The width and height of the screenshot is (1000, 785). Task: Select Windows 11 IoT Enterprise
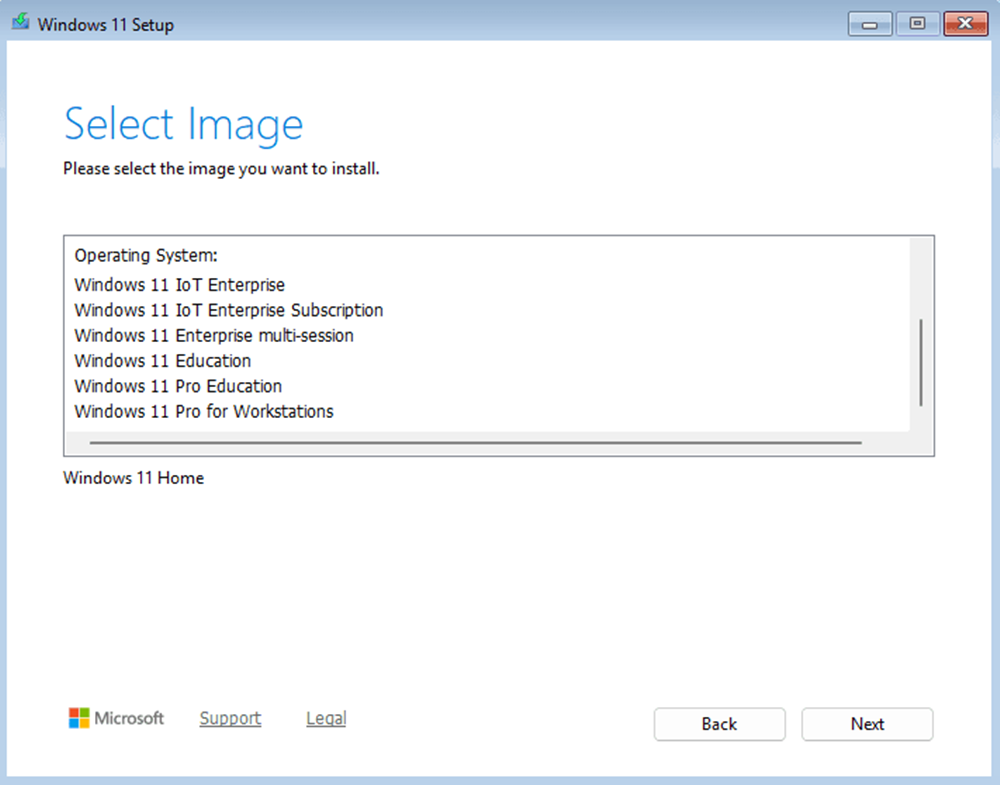(x=179, y=285)
